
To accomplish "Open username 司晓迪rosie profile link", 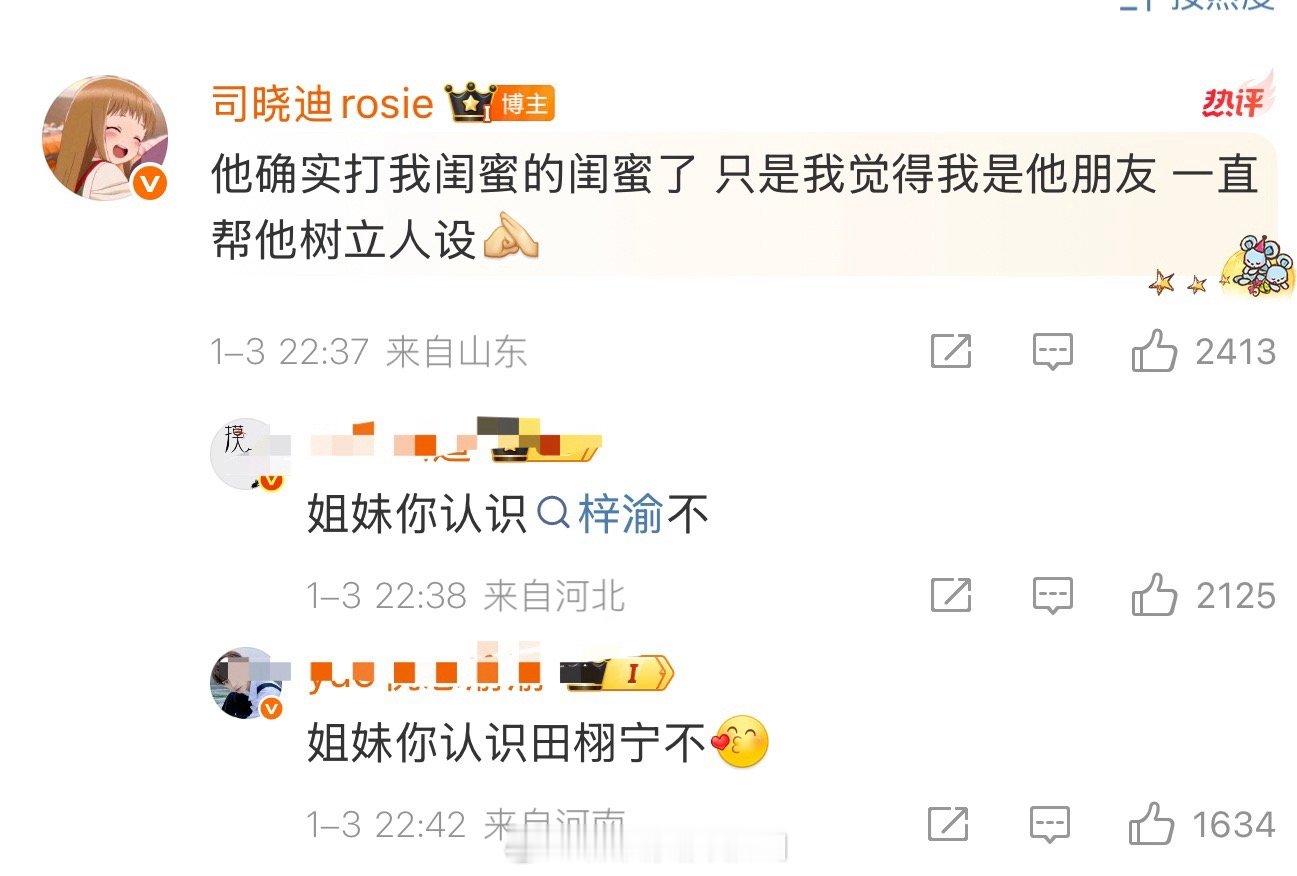I will 322,104.
